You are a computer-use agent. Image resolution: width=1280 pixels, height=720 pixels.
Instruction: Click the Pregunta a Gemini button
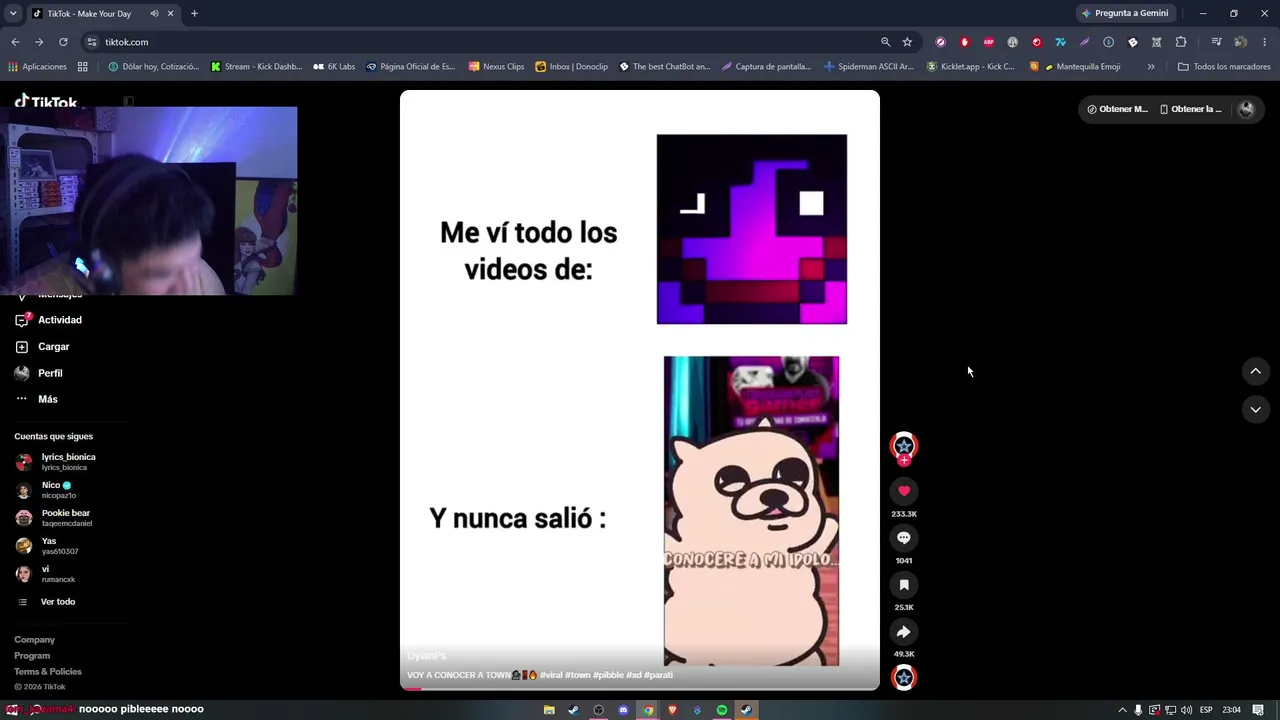click(1125, 13)
